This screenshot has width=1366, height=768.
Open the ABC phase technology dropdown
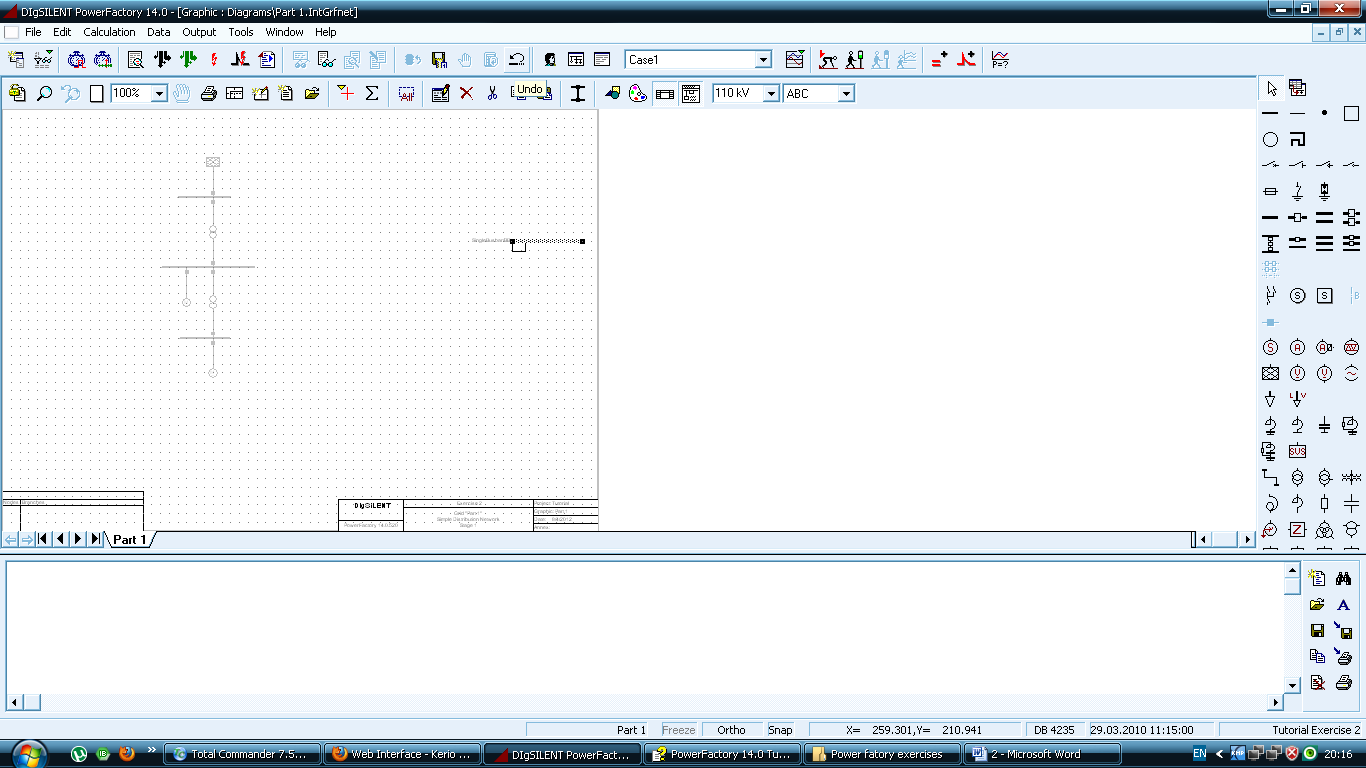click(x=846, y=93)
